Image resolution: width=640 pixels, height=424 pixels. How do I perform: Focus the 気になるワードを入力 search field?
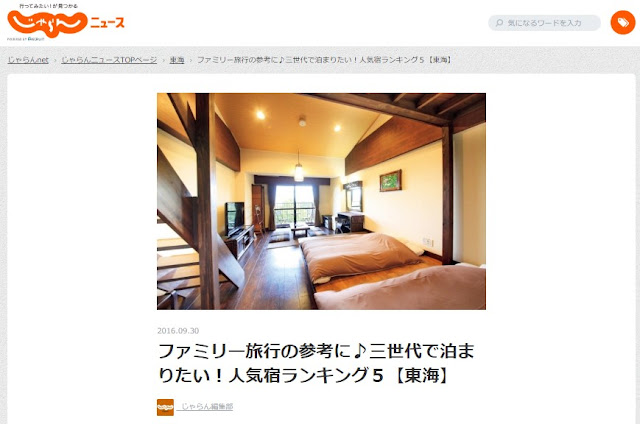544,23
